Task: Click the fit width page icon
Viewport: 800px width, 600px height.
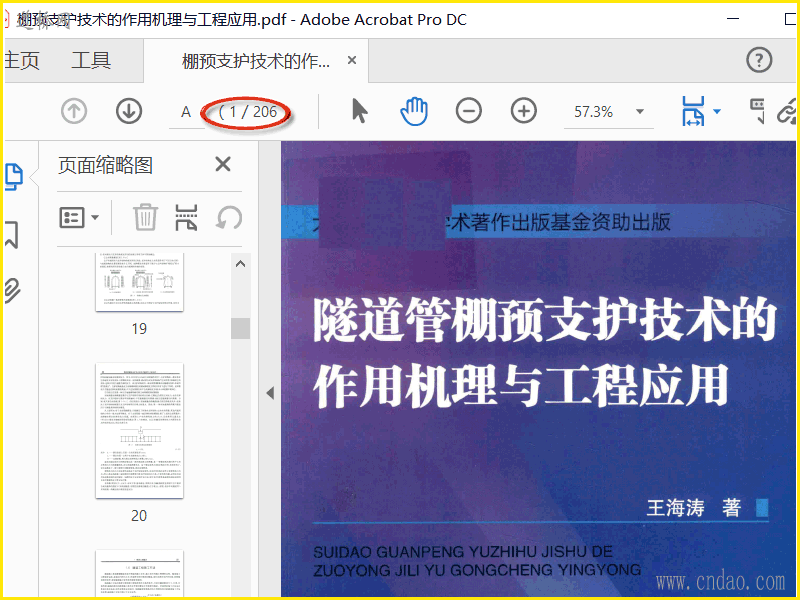Action: 693,111
